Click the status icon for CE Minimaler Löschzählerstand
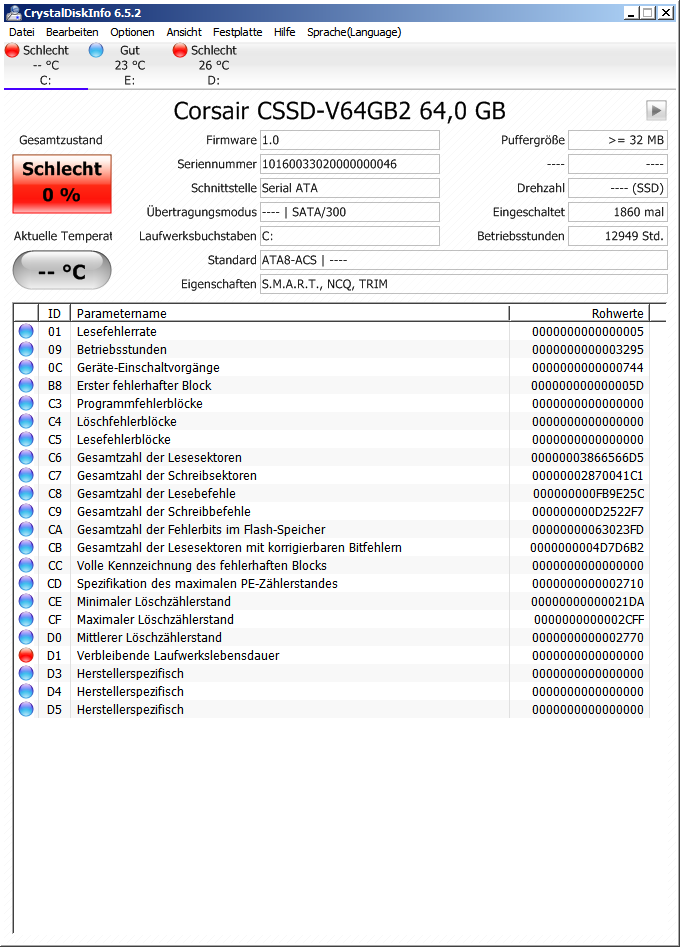 [x=26, y=601]
